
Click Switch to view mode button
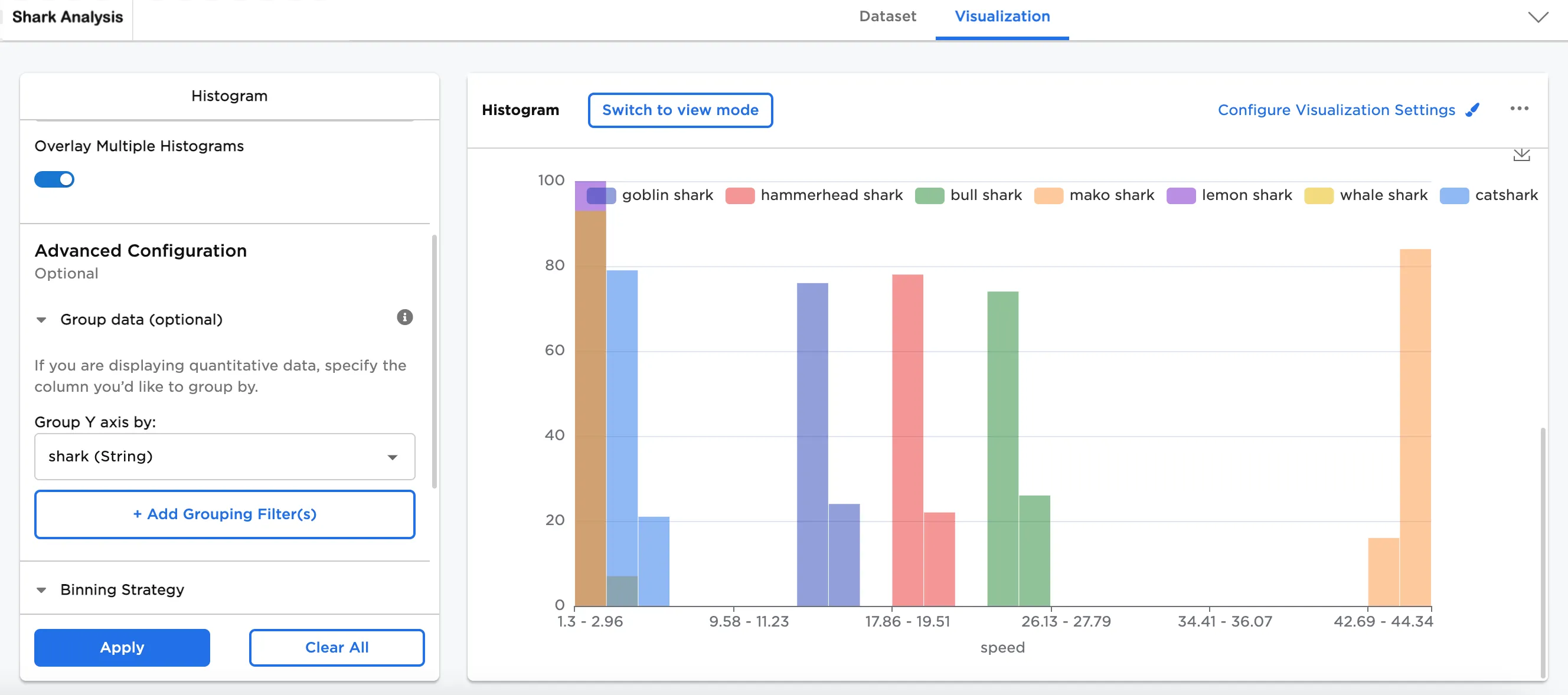[680, 110]
